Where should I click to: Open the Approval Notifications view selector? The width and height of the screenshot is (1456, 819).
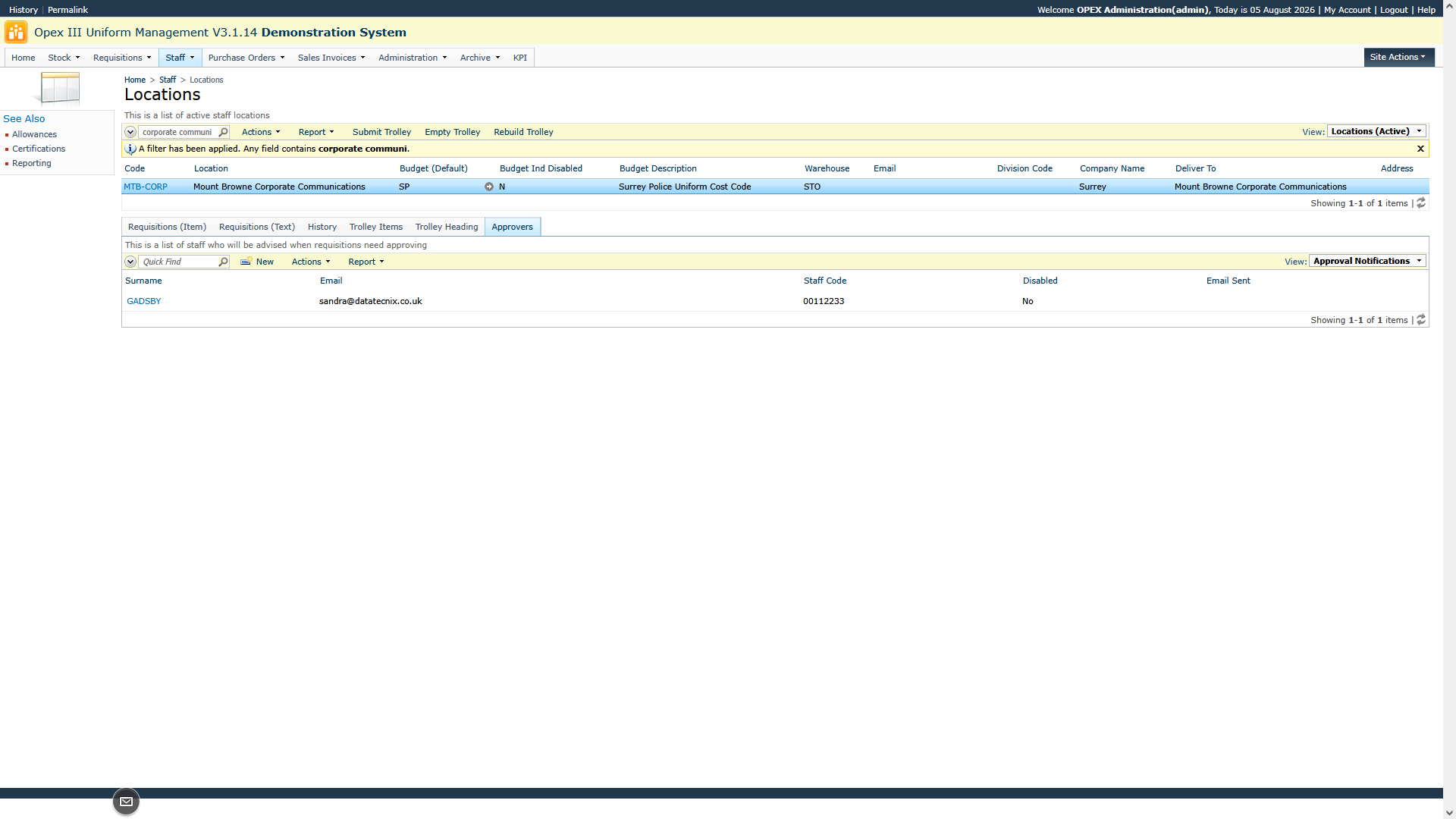click(x=1367, y=261)
